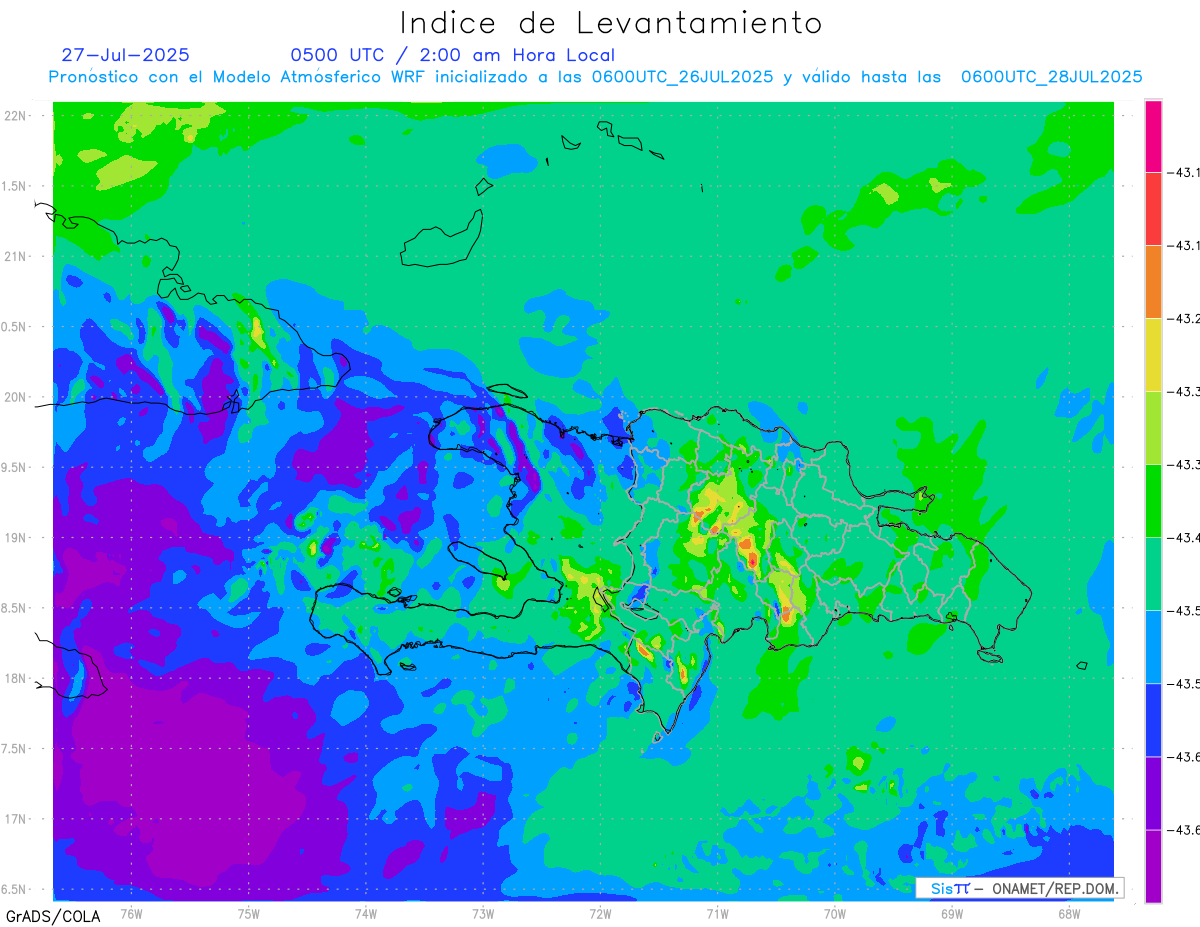Viewport: 1200px width, 927px height.
Task: Click the yellow segment of the color bar
Action: click(x=1153, y=355)
